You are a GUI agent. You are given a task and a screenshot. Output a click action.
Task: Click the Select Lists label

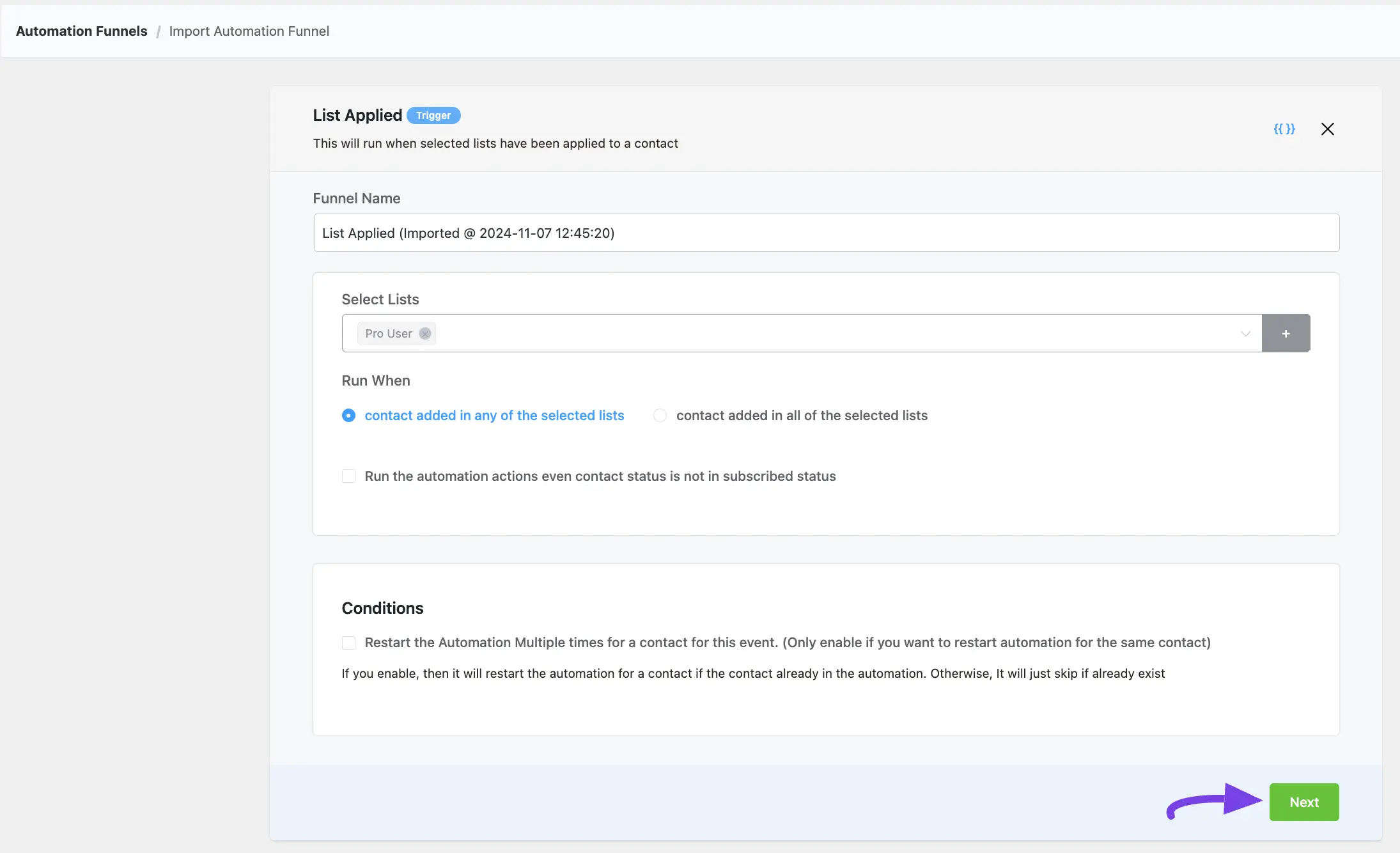click(x=380, y=299)
